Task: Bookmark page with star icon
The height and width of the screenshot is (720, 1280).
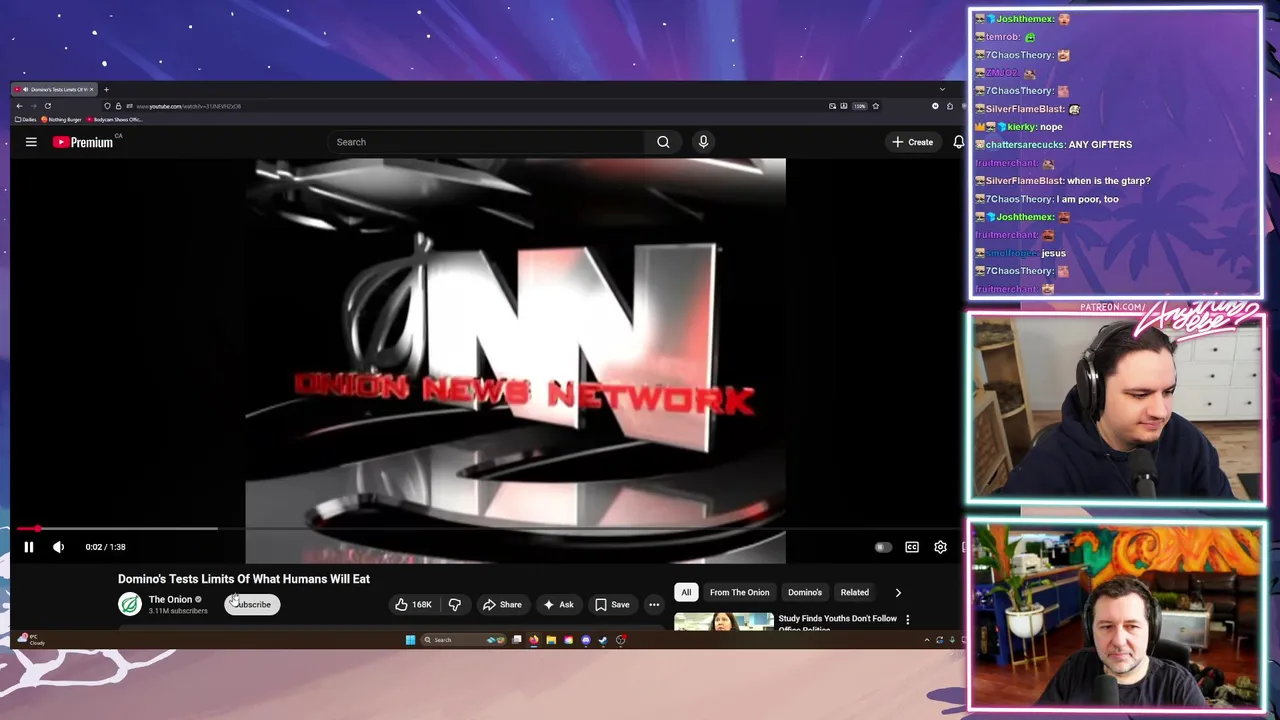Action: pyautogui.click(x=875, y=106)
